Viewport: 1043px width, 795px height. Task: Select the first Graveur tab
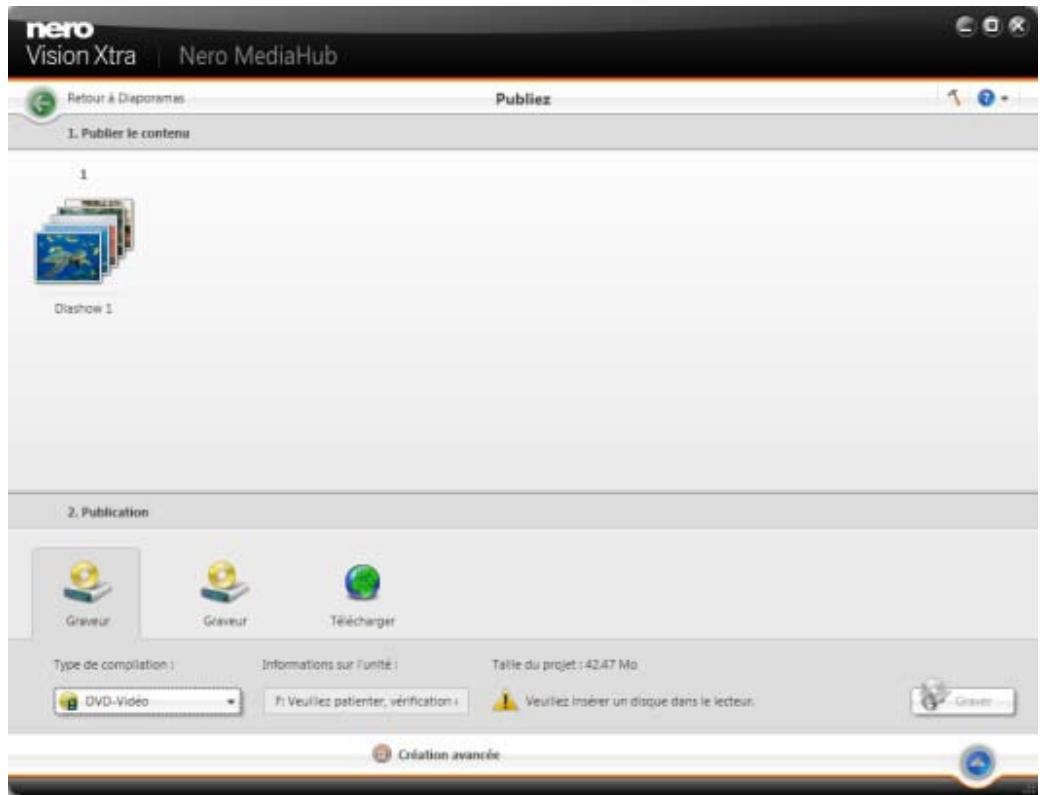tap(86, 593)
